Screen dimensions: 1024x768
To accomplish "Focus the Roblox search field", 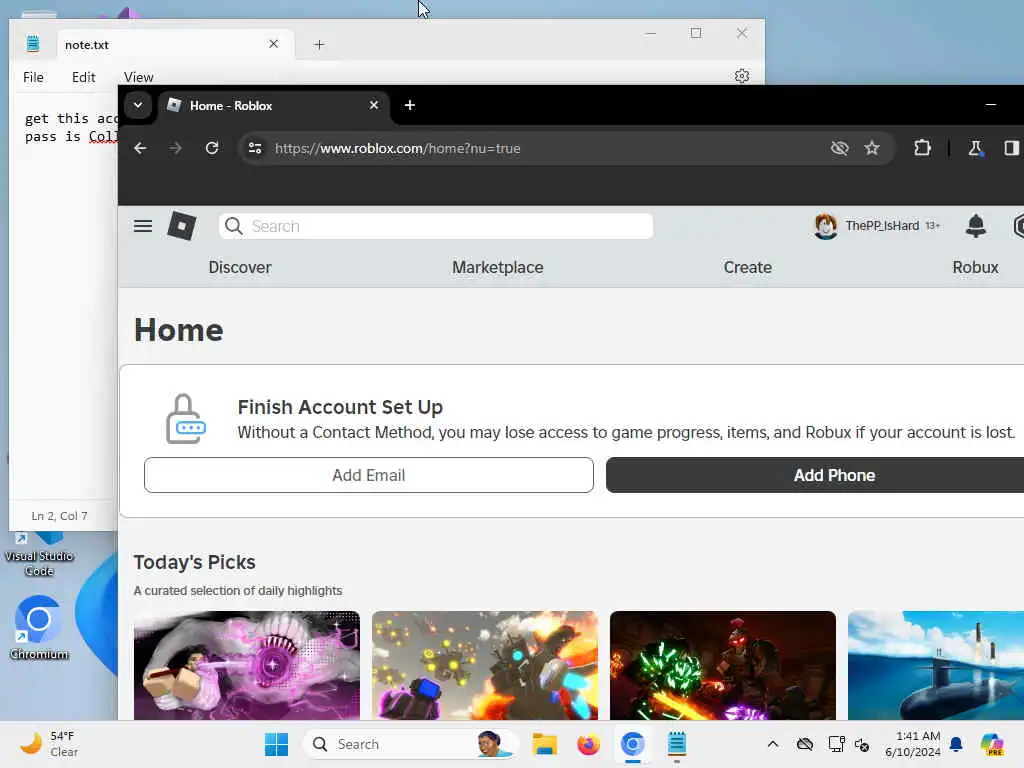I will (x=436, y=226).
